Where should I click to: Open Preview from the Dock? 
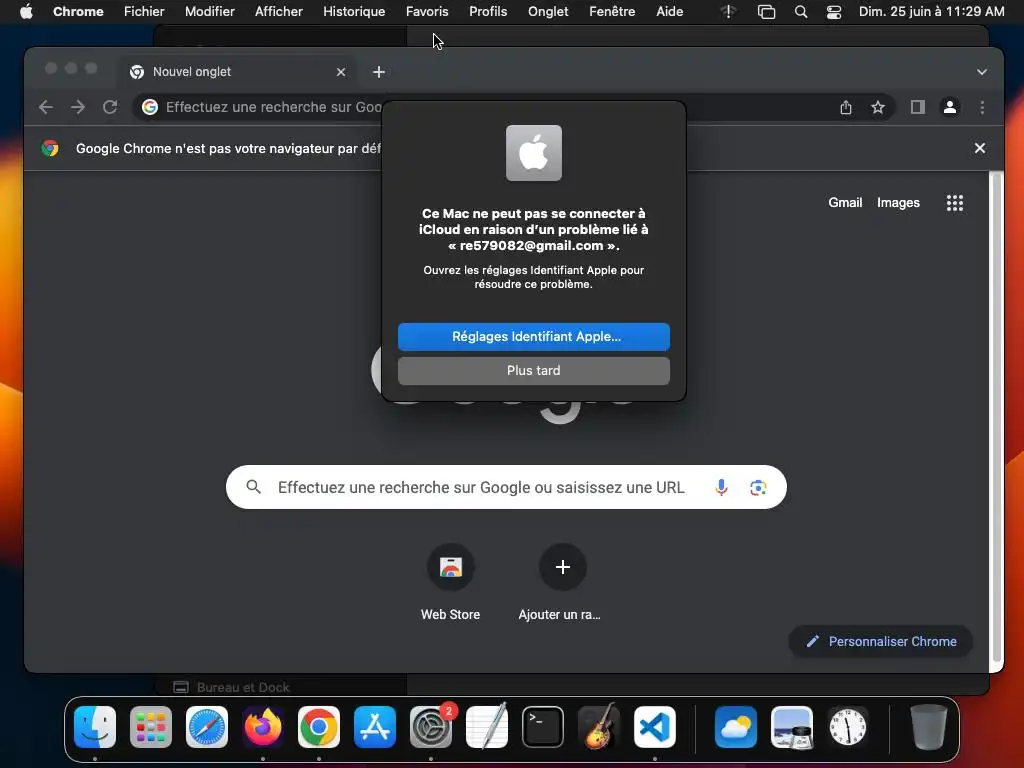coord(792,727)
